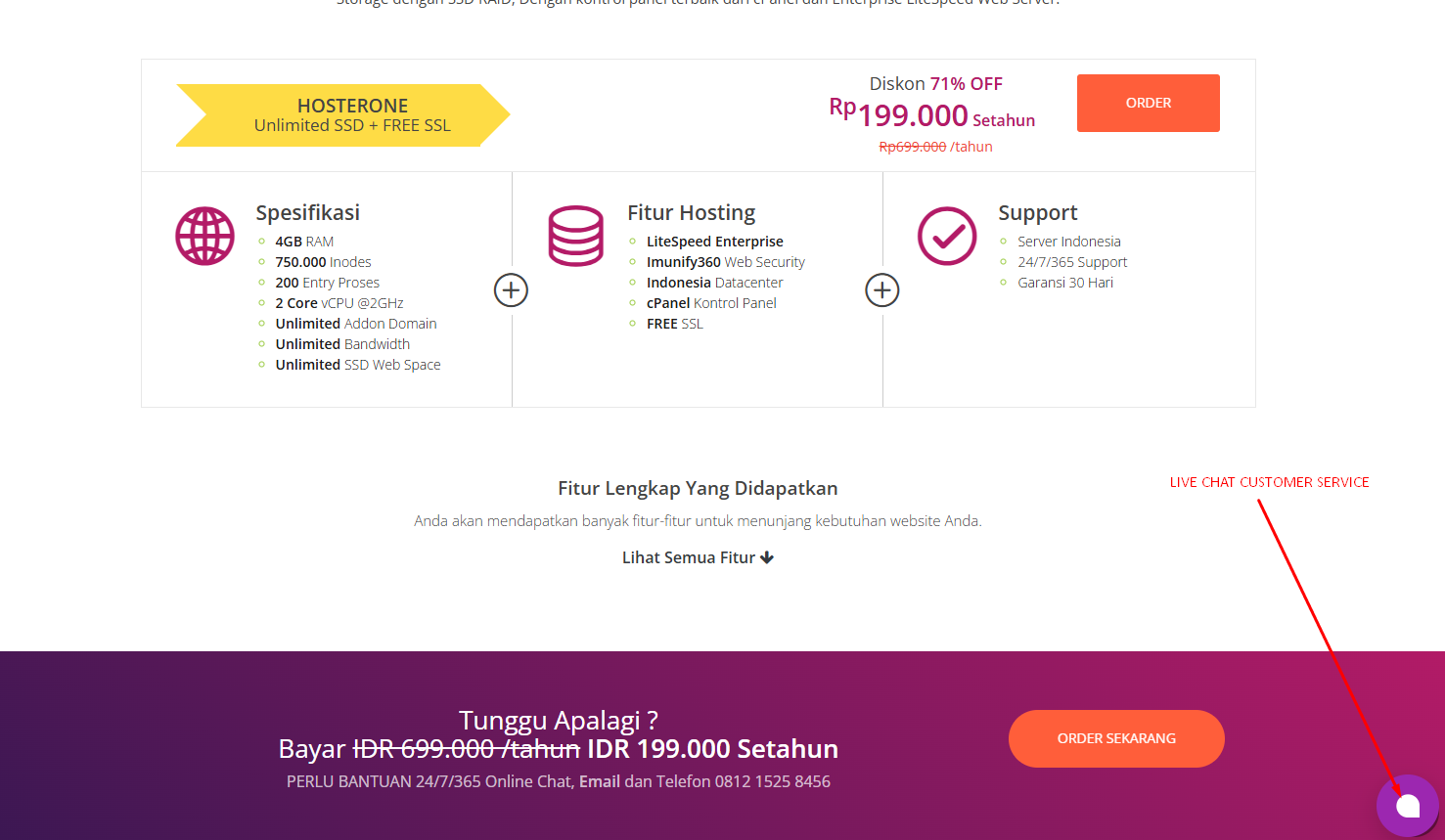This screenshot has width=1445, height=840.
Task: Click the Garansi 30 Hari support item
Action: [1065, 282]
